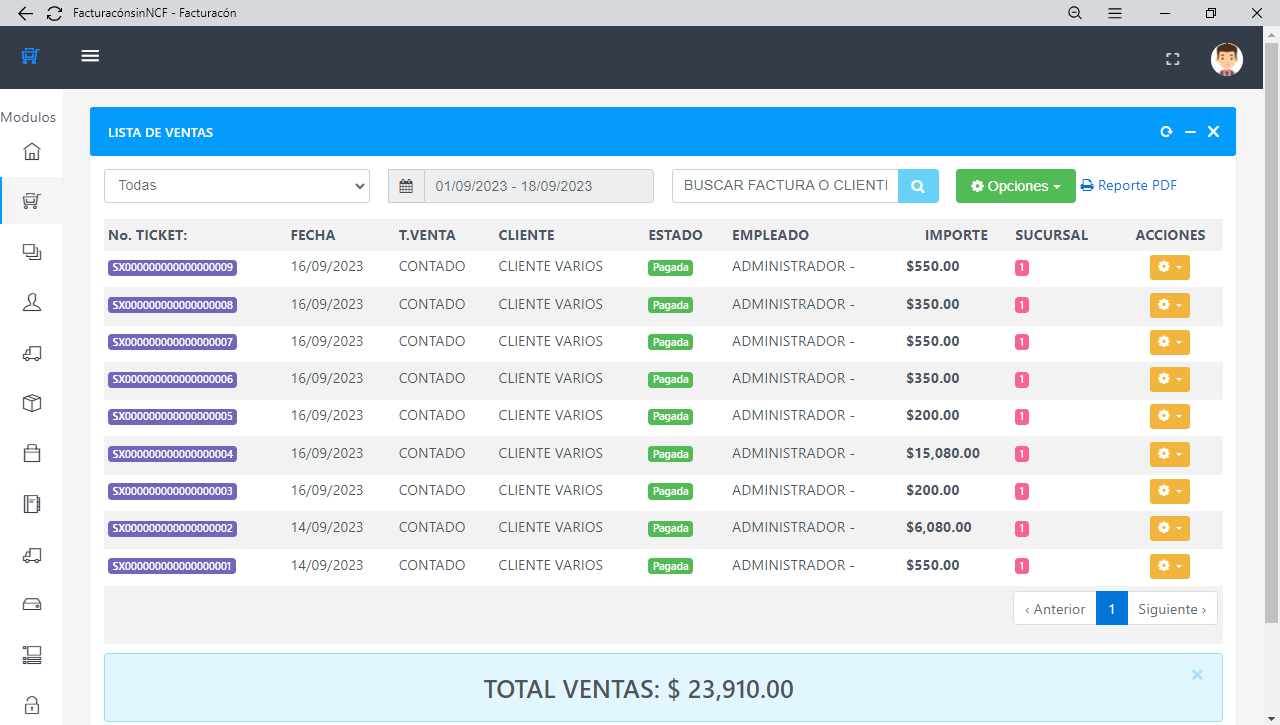Open the user/clients module icon
The height and width of the screenshot is (725, 1280).
coord(32,303)
